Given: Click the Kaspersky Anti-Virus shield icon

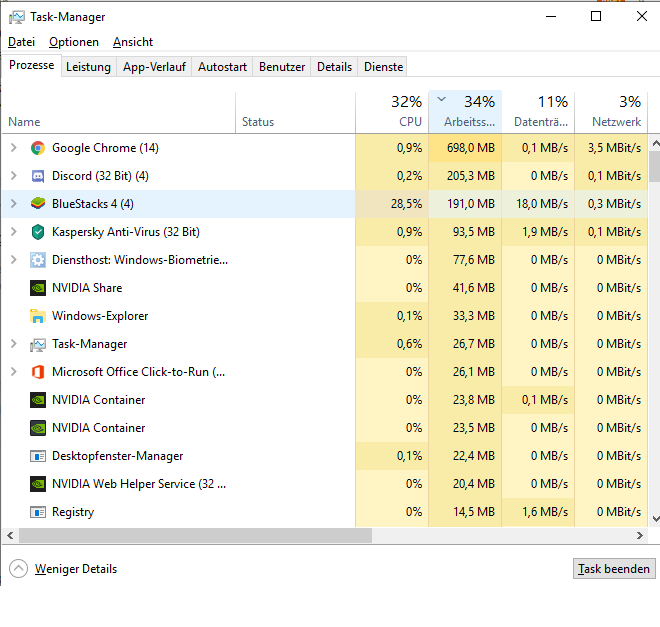Looking at the screenshot, I should click(x=38, y=232).
